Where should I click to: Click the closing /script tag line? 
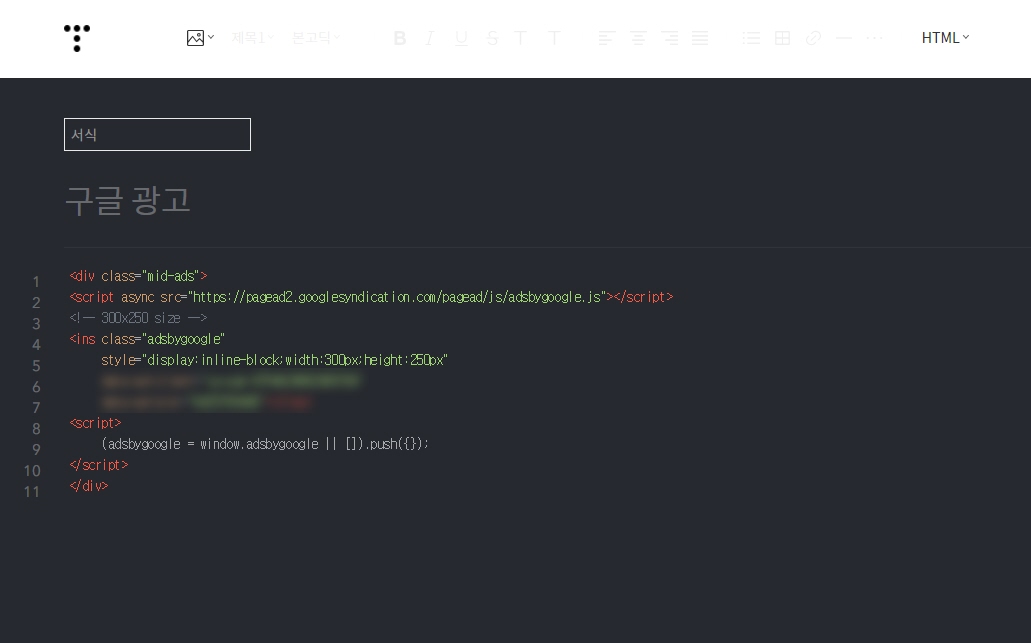[99, 465]
